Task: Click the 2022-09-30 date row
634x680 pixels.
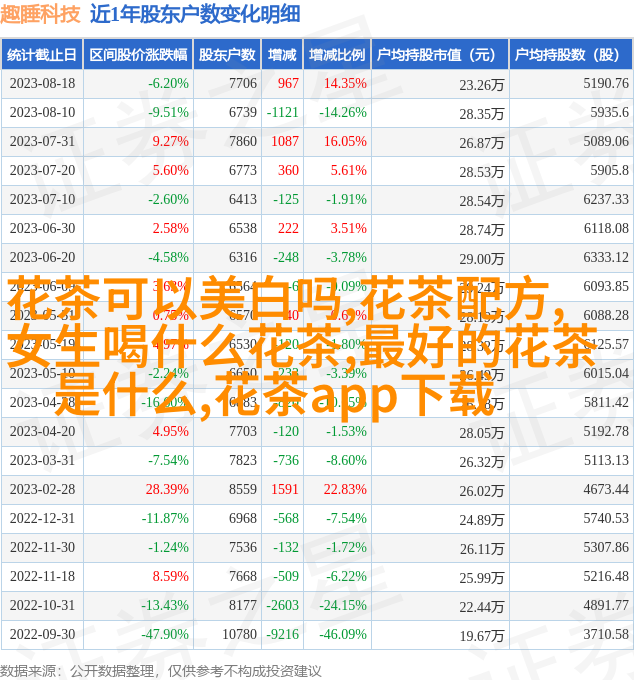Action: coord(42,635)
